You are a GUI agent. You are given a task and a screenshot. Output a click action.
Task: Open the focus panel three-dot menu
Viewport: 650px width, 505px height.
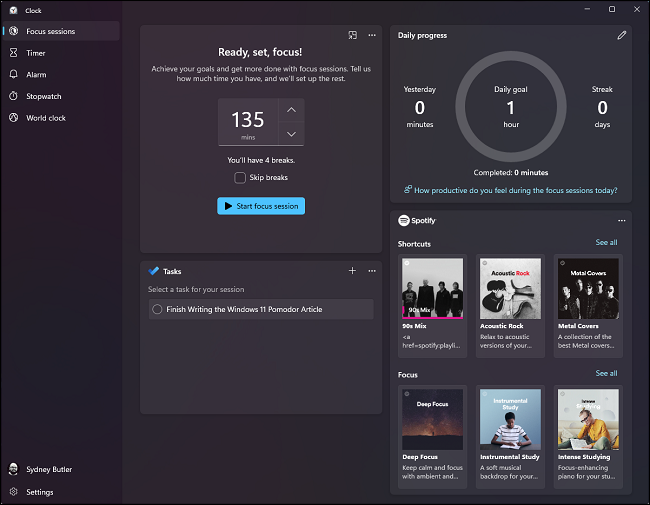(372, 35)
